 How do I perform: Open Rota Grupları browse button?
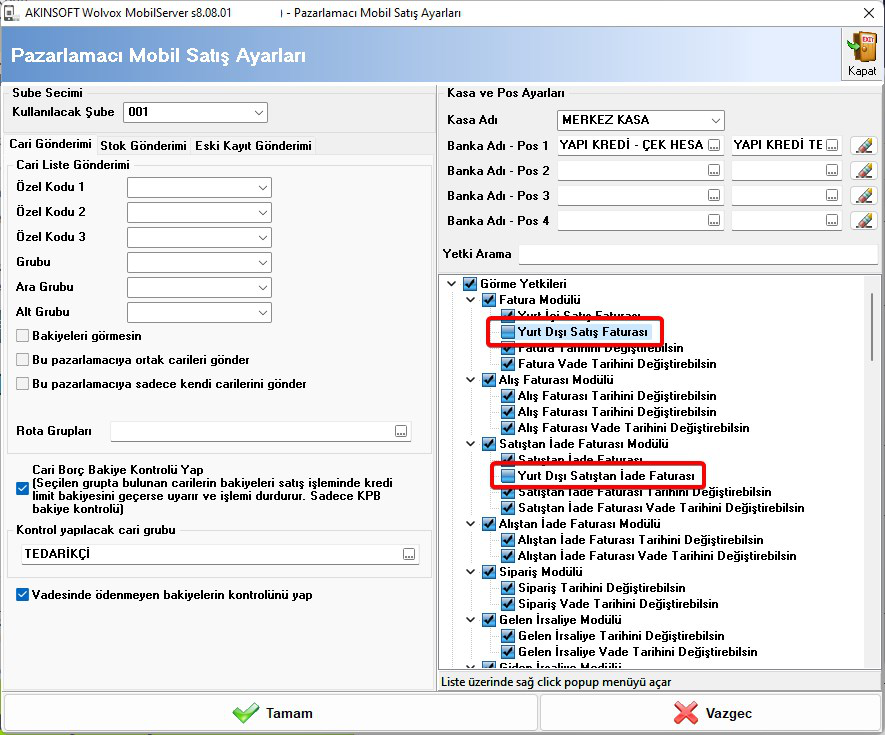point(401,431)
